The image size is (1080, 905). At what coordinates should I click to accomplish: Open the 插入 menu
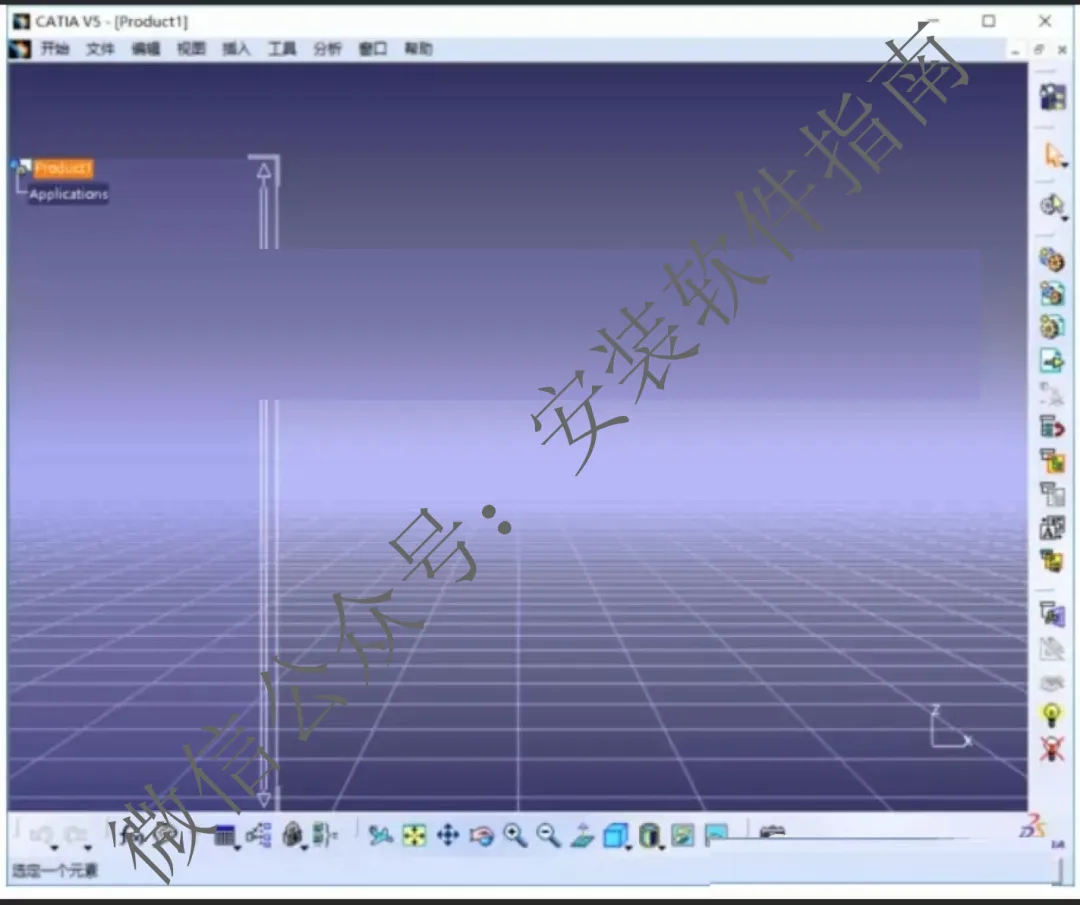(x=236, y=48)
